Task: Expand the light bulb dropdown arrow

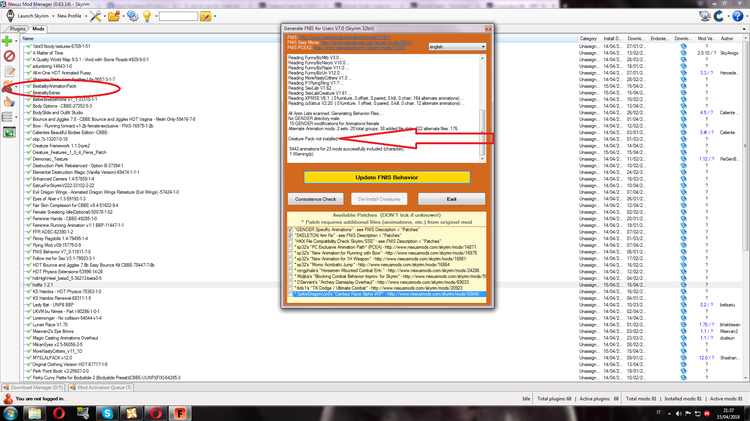Action: 155,16
